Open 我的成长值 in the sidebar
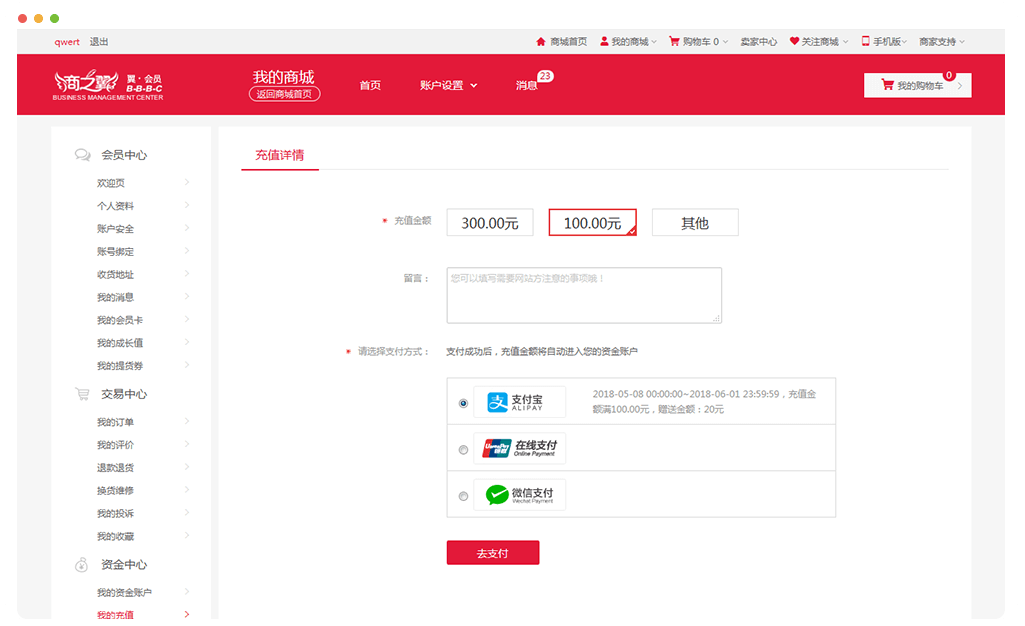 [120, 343]
